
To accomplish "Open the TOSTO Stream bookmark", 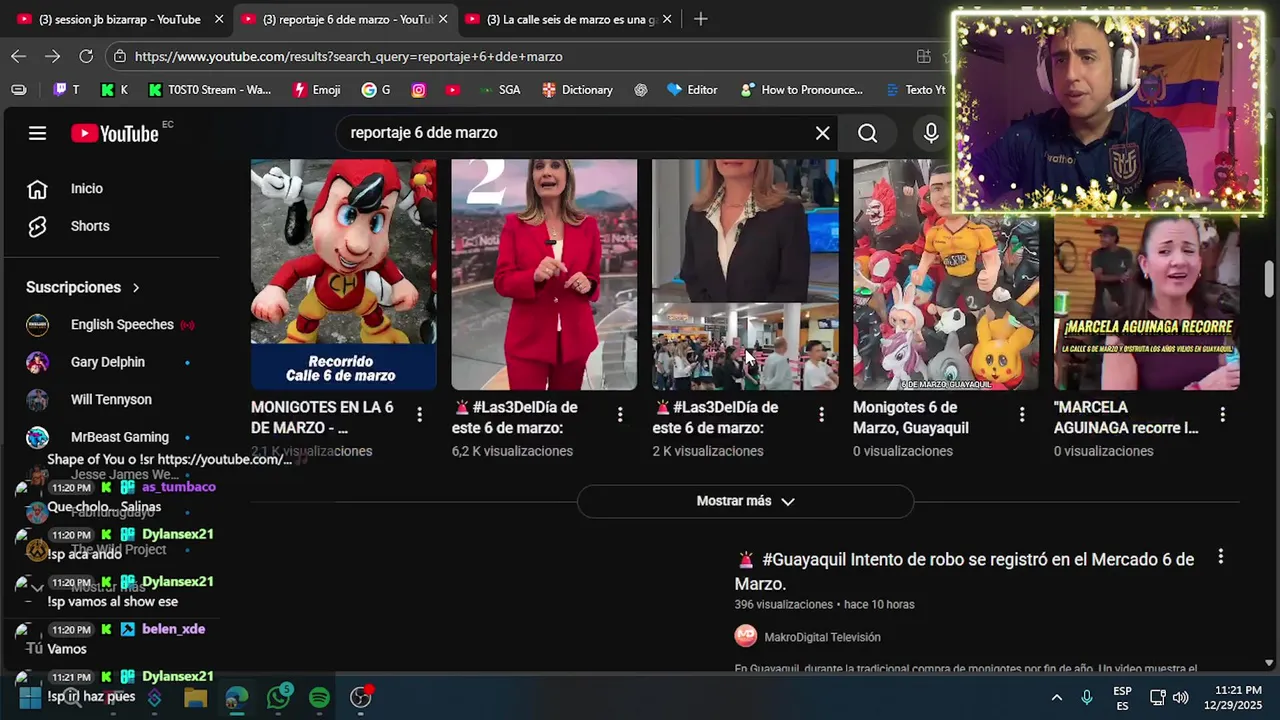I will [210, 90].
